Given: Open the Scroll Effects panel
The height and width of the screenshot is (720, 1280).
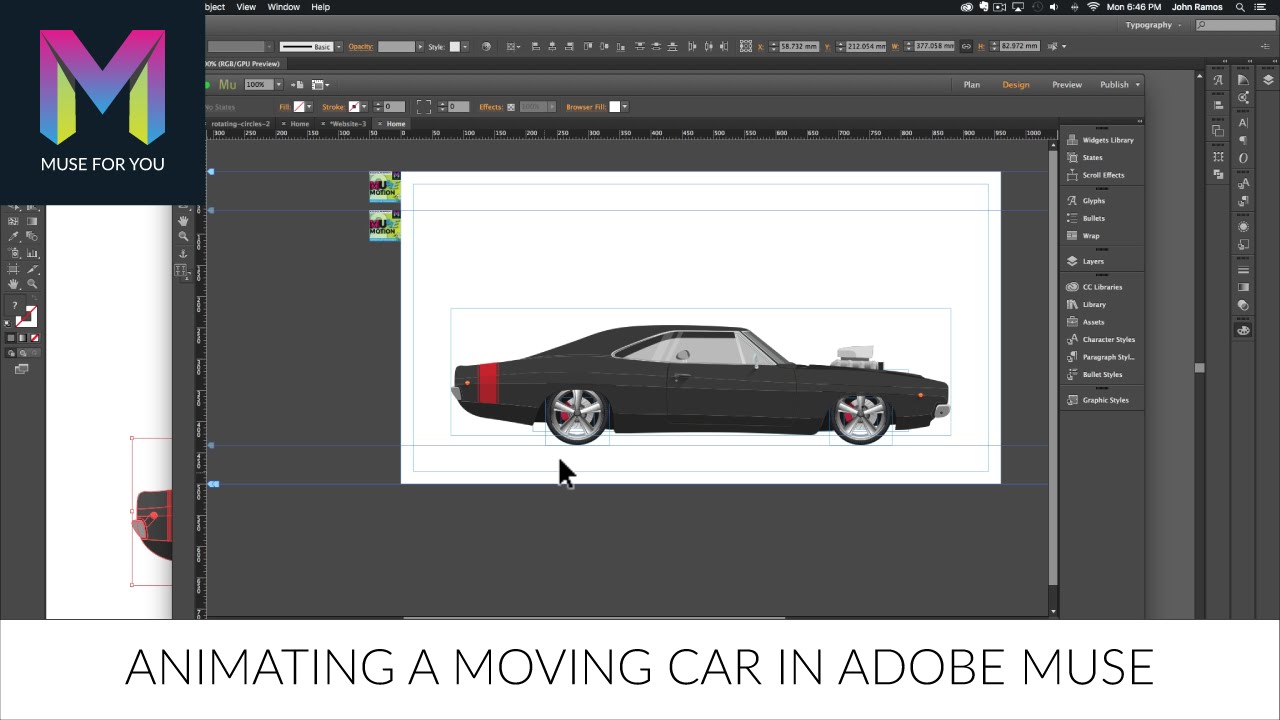Looking at the screenshot, I should [x=1096, y=175].
